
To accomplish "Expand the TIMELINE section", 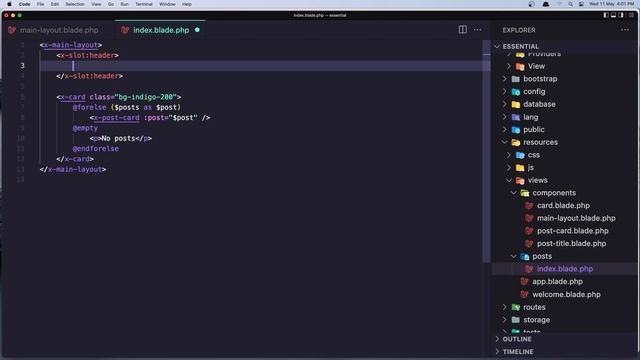I will click(497, 351).
